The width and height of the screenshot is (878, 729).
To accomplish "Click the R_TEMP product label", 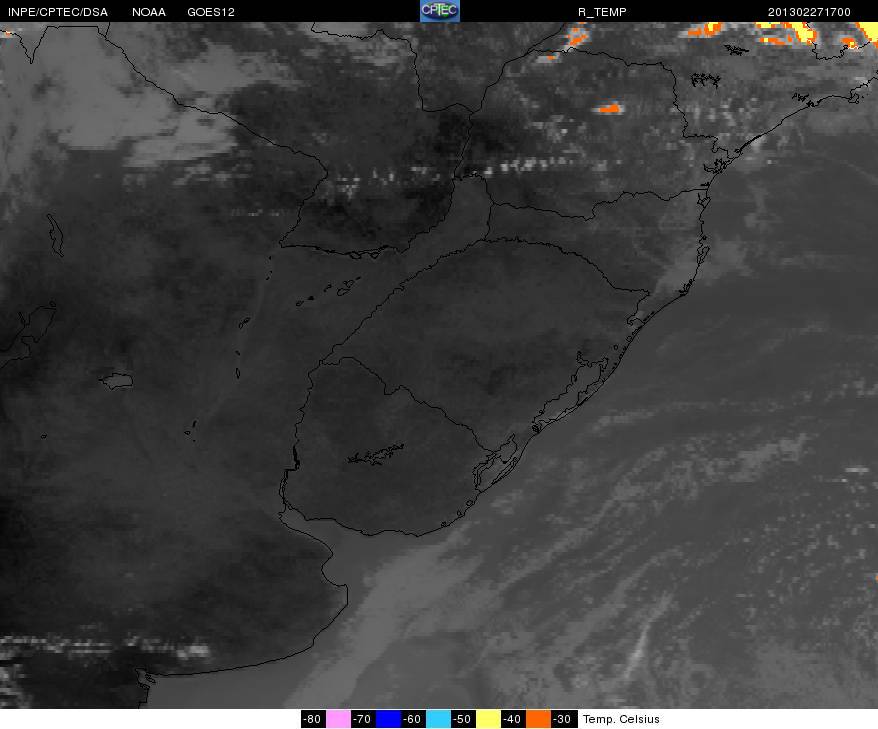I will [x=602, y=12].
